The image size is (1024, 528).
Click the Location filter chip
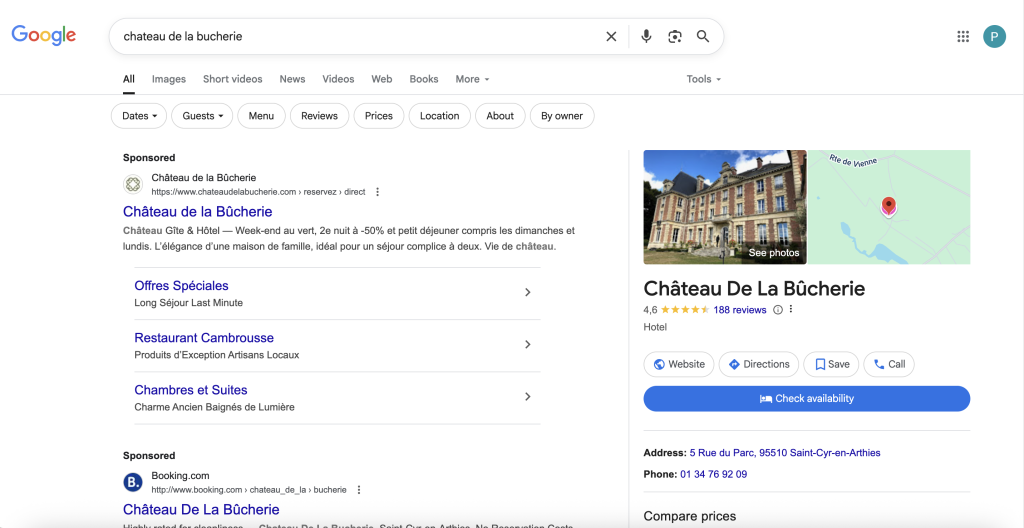click(x=440, y=116)
